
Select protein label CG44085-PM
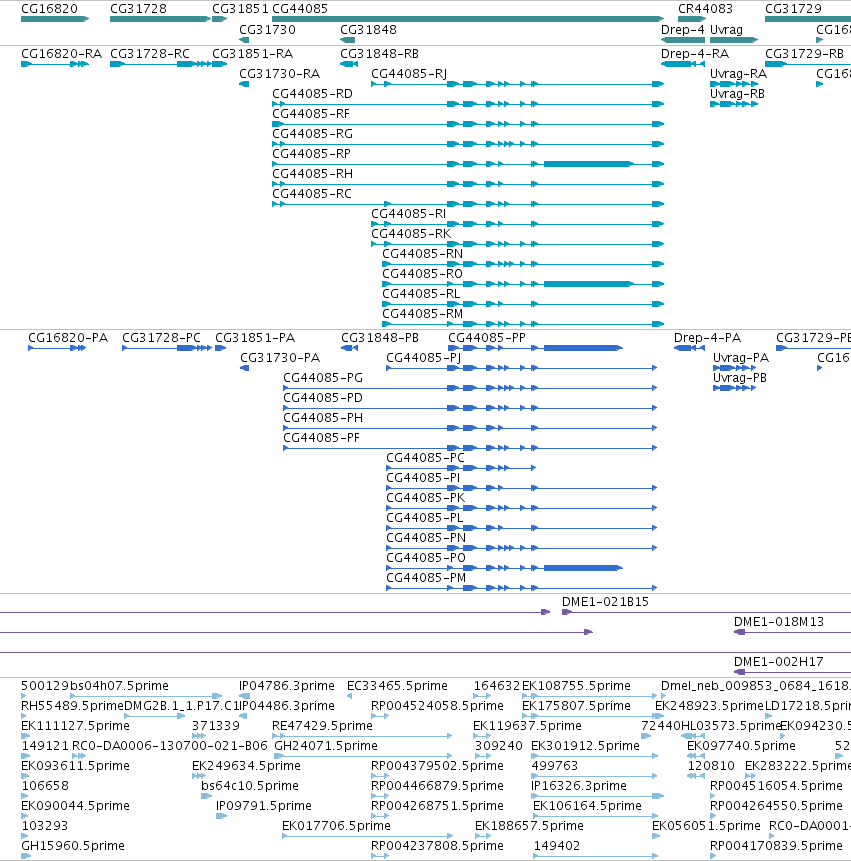[426, 578]
